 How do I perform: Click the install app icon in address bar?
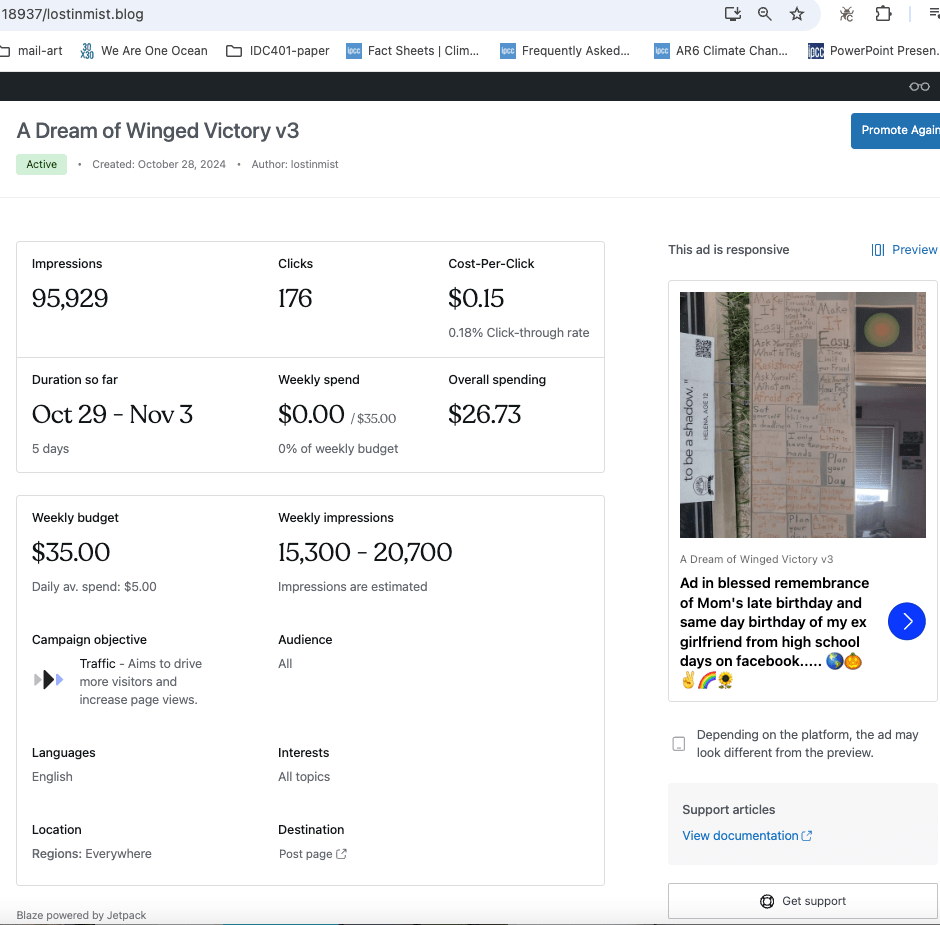[x=733, y=14]
